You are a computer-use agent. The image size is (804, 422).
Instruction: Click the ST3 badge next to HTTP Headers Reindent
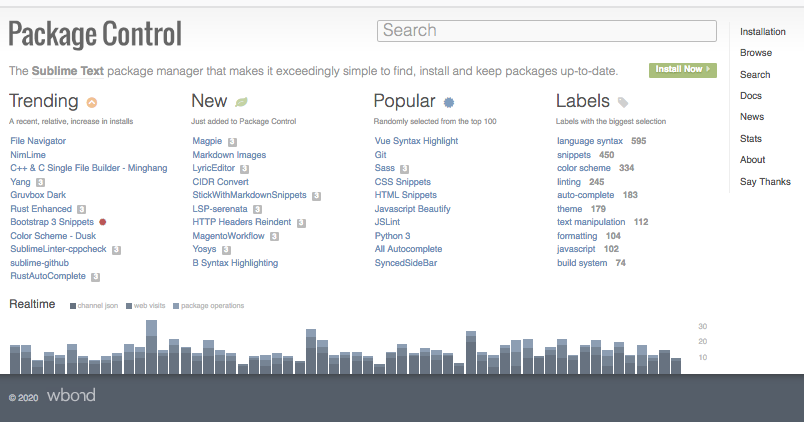tap(301, 223)
